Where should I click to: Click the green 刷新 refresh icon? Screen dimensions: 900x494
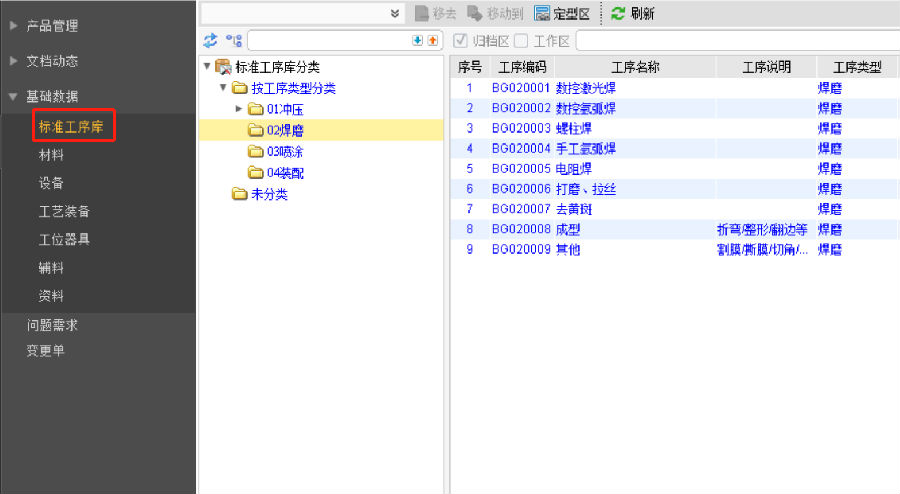(618, 13)
